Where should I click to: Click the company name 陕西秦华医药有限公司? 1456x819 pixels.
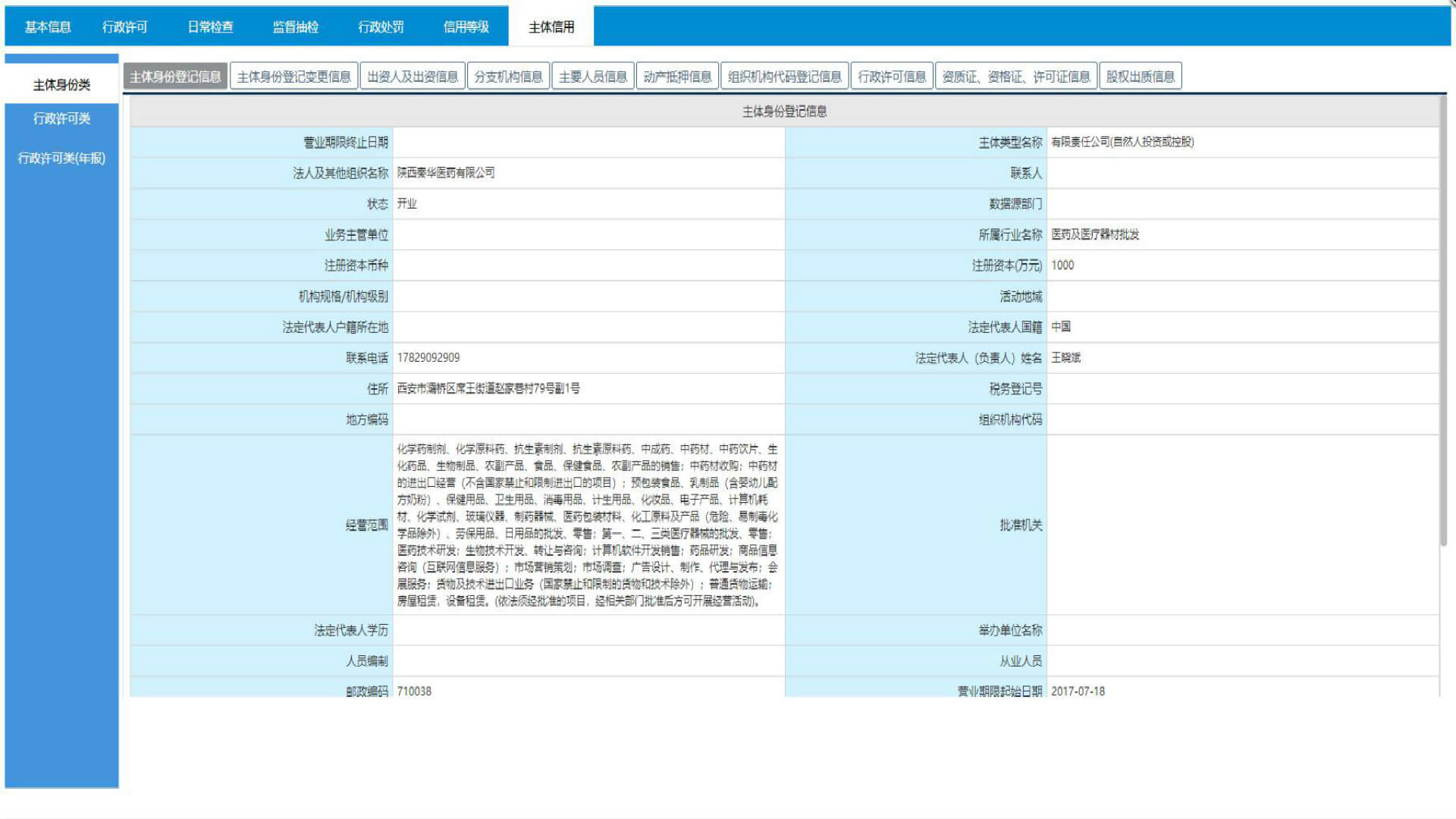coord(446,173)
